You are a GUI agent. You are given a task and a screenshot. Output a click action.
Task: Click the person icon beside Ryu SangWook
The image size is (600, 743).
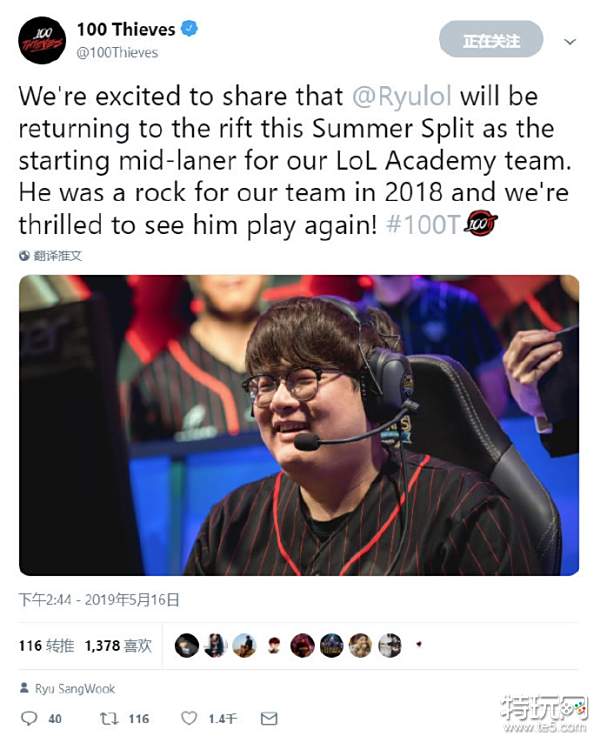[x=24, y=688]
